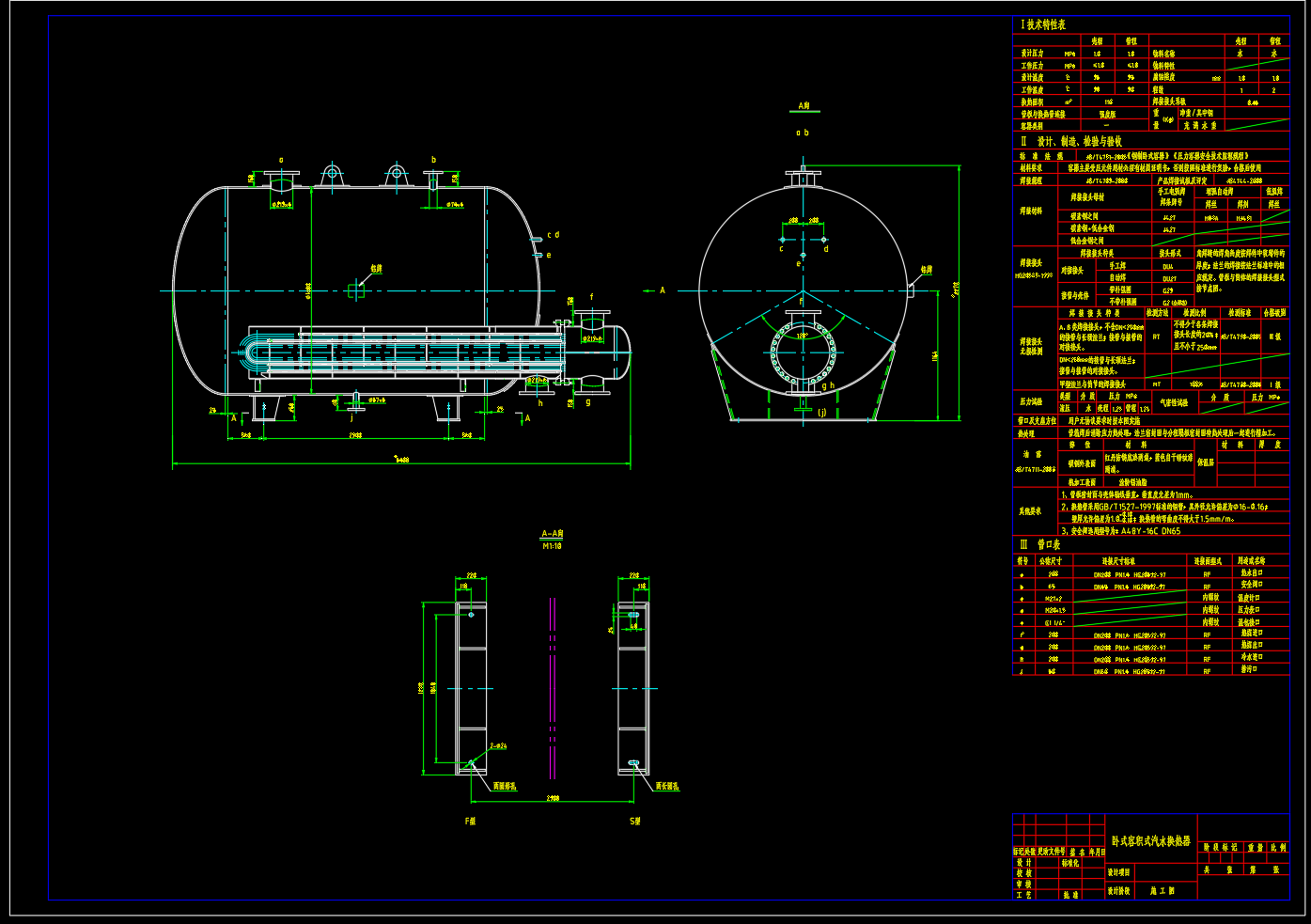The height and width of the screenshot is (924, 1311).
Task: Click the left lifting lug on the vessel top
Action: coord(331,175)
